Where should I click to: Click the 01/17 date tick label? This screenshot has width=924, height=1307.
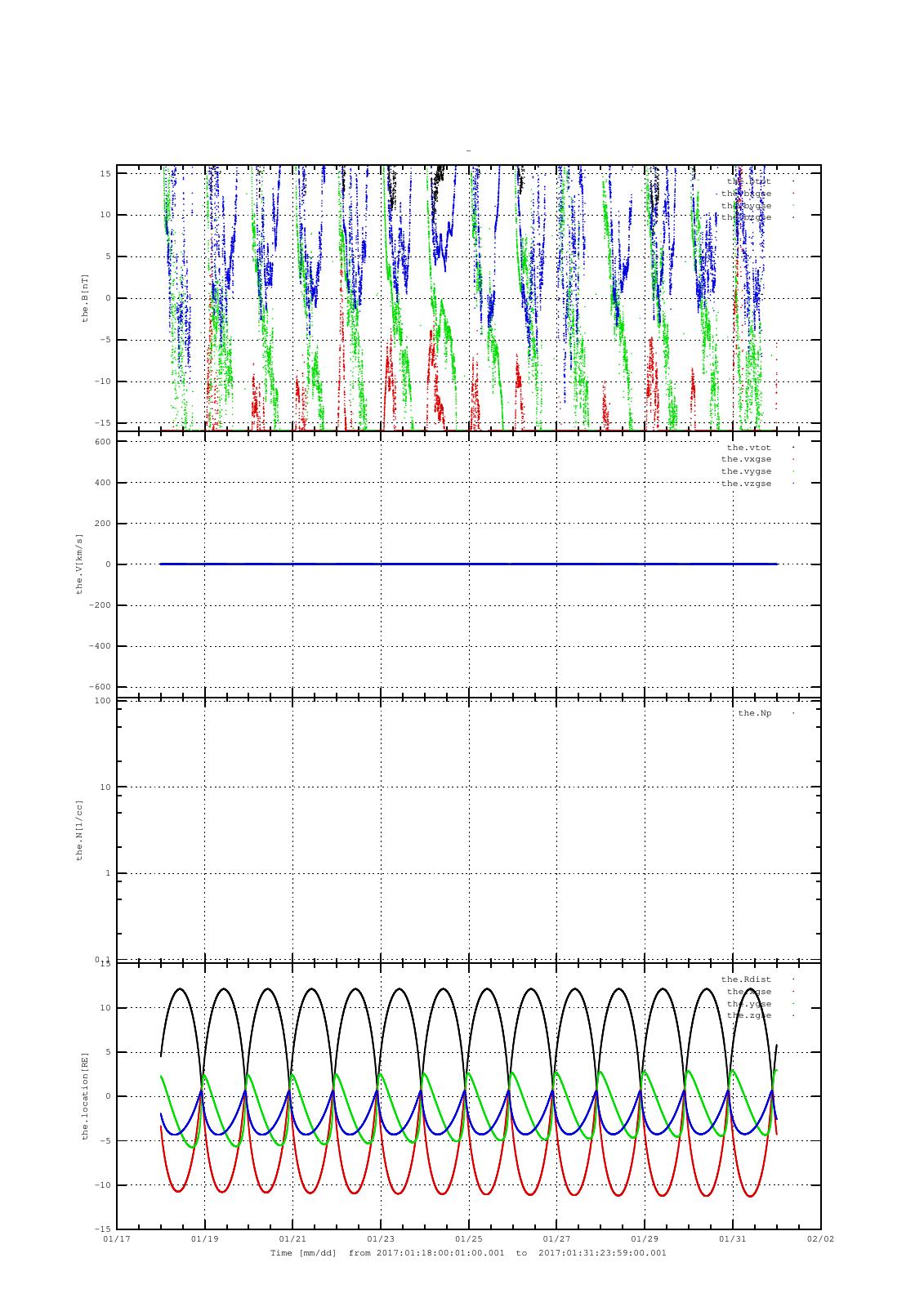coord(117,1239)
